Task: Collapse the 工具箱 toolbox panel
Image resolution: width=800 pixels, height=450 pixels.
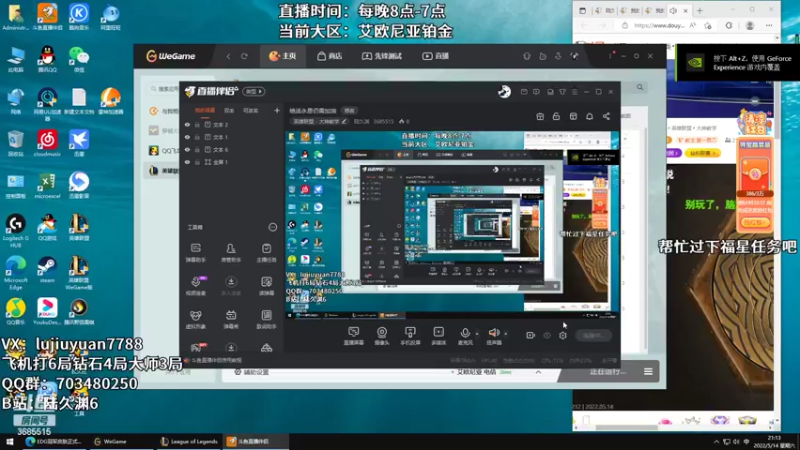Action: pyautogui.click(x=273, y=227)
